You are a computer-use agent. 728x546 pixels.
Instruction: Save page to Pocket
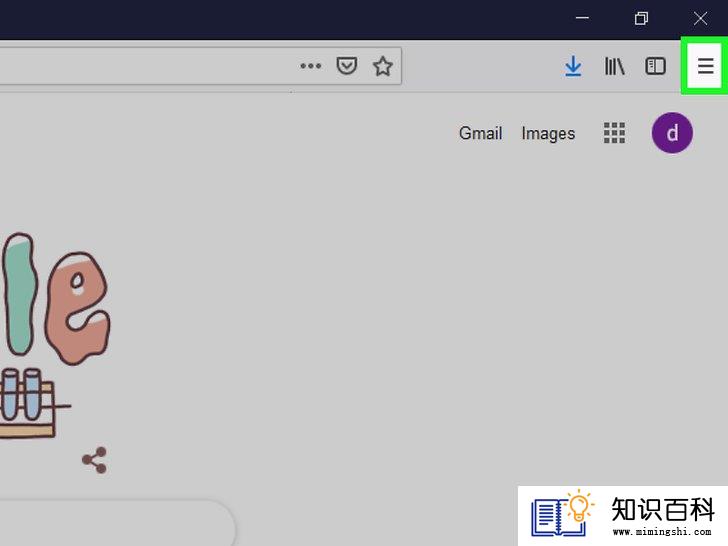click(347, 66)
